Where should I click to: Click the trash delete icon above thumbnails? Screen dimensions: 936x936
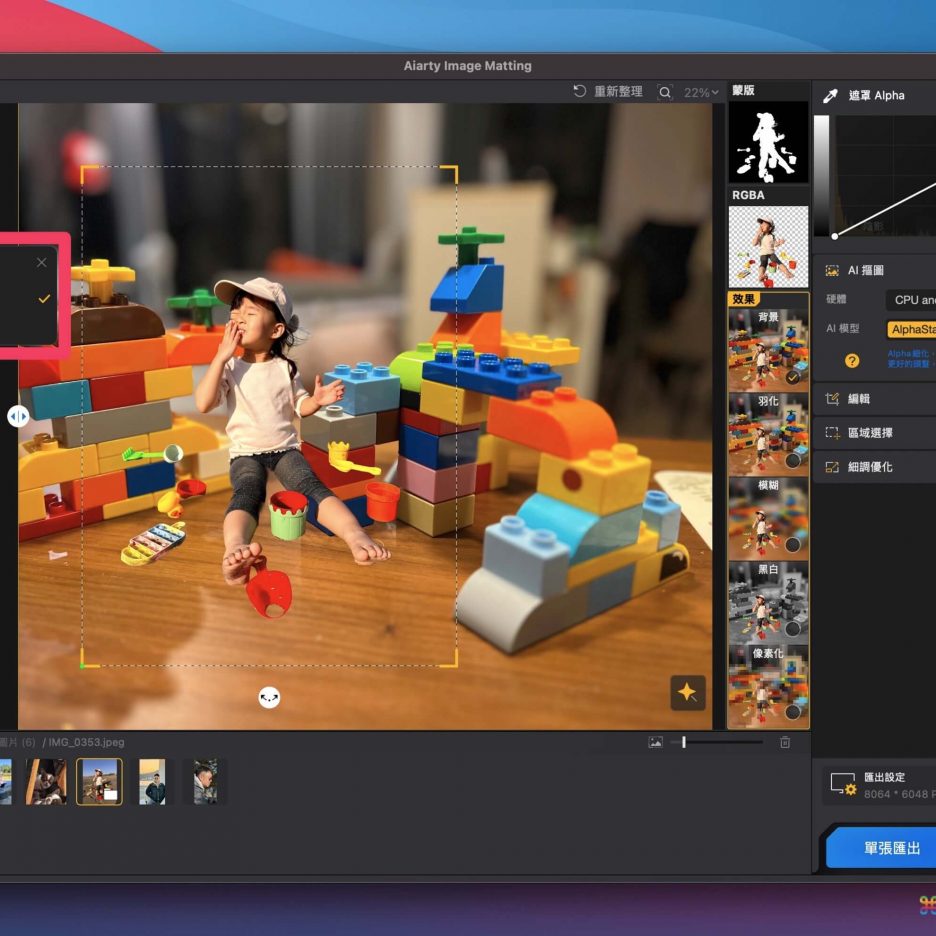[x=785, y=742]
